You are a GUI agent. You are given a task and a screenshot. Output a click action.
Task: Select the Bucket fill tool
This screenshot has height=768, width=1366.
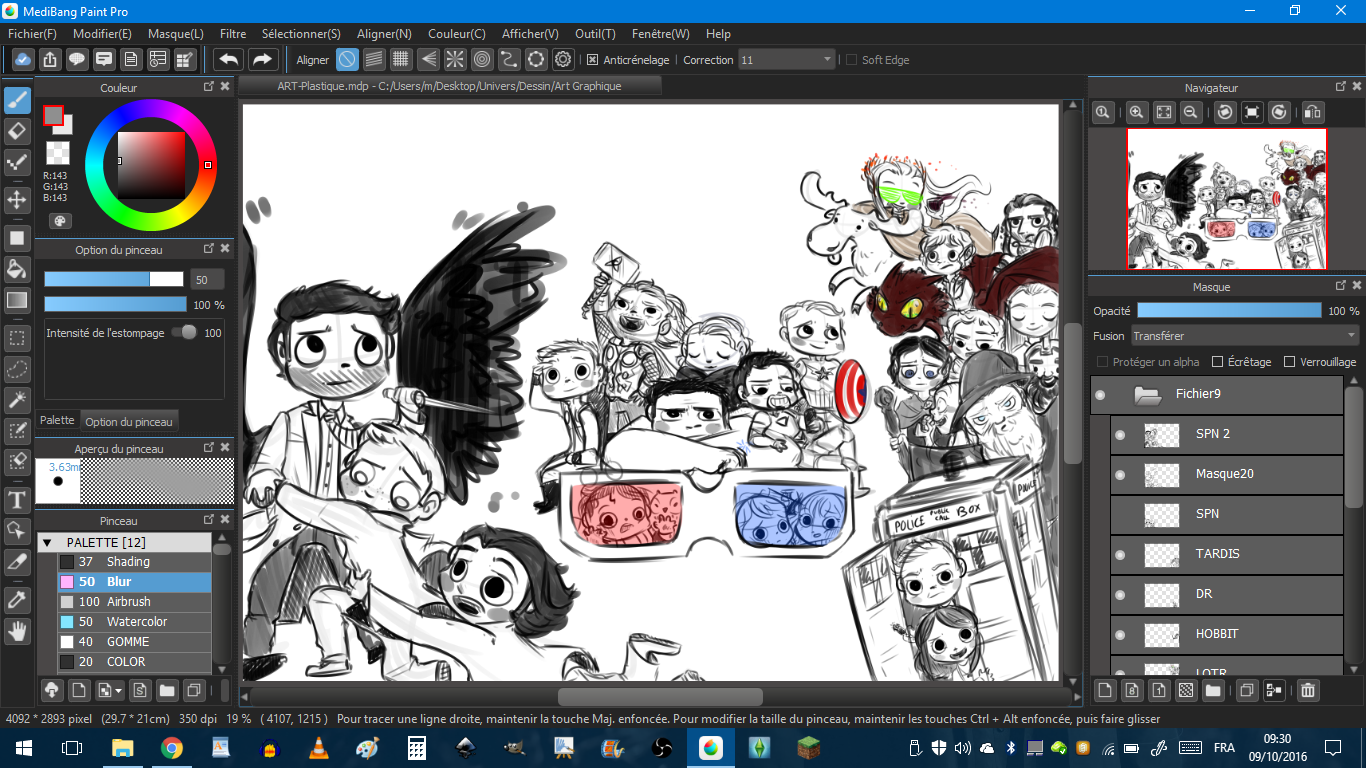click(x=17, y=268)
